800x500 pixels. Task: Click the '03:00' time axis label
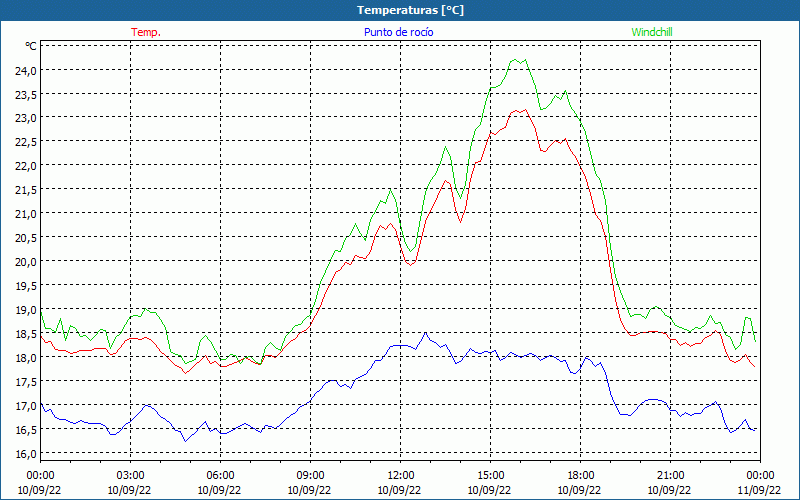130,476
